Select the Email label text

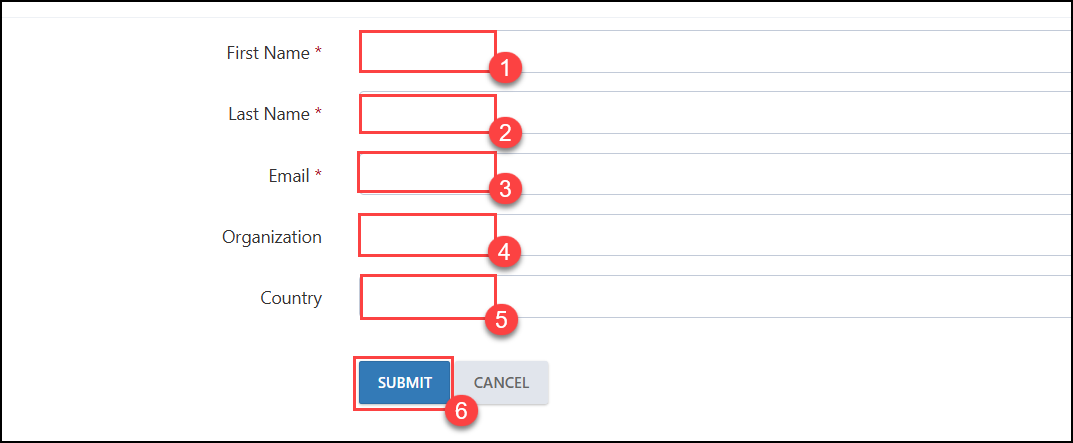(x=289, y=176)
